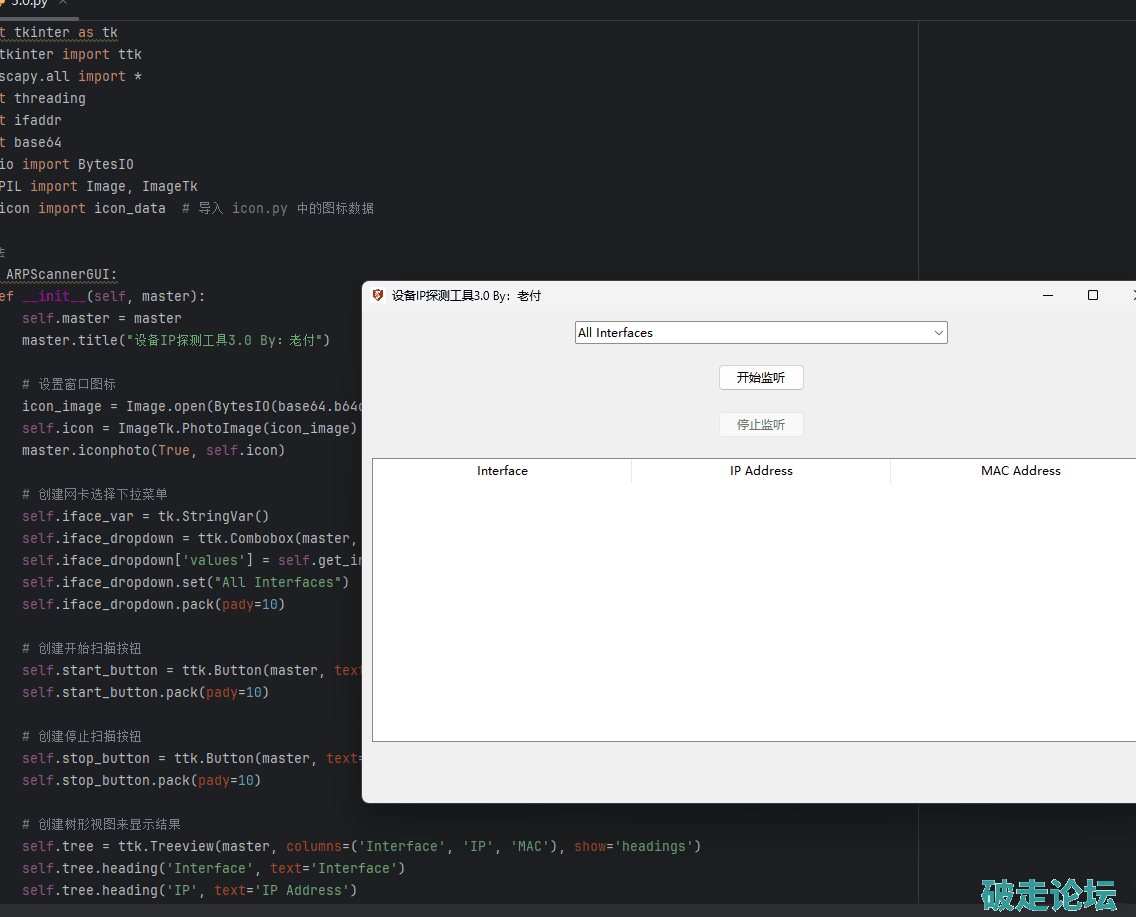This screenshot has width=1136, height=917.
Task: Place cursor on the ARPScannerGUI class line
Action: [x=60, y=274]
